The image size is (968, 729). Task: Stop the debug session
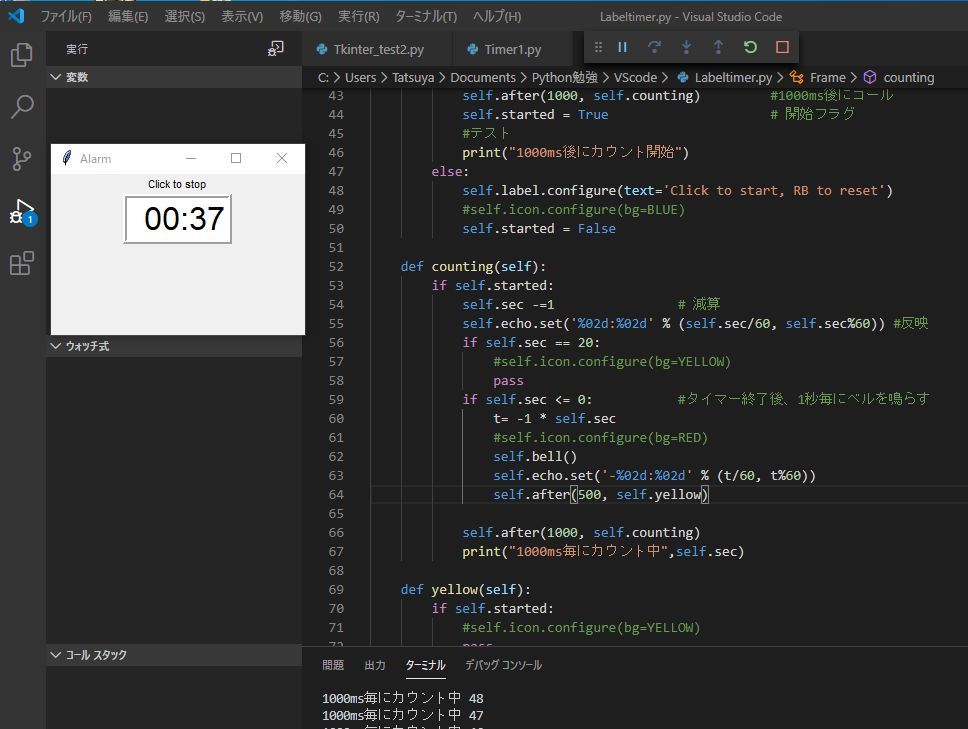coord(782,47)
